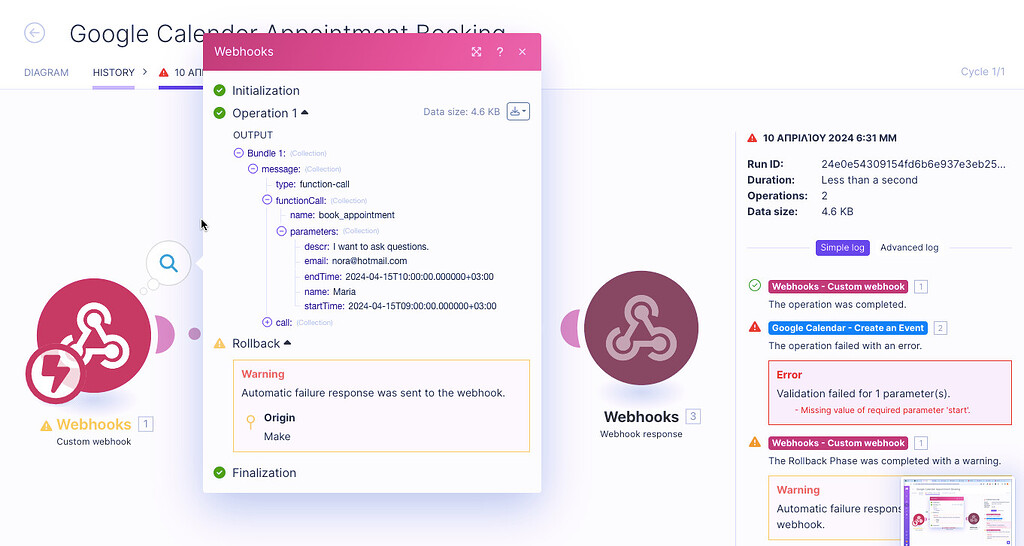1024x546 pixels.
Task: Collapse the functionCall collection
Action: (x=267, y=200)
